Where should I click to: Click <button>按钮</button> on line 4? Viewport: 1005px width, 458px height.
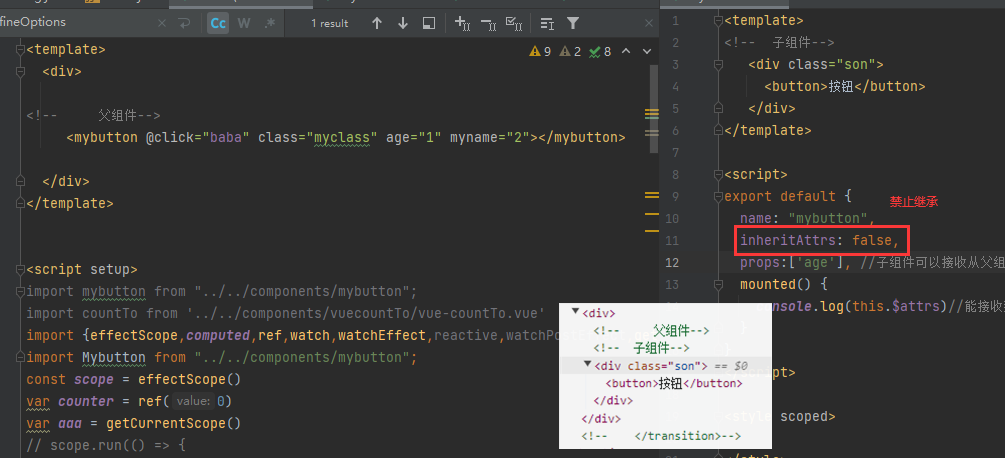coord(845,86)
